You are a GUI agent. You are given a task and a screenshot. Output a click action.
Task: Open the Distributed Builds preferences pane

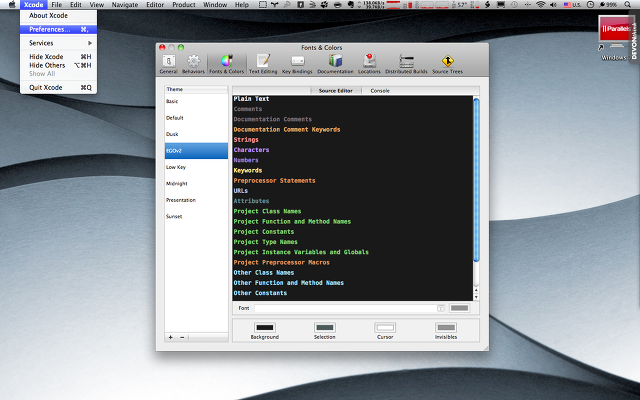(406, 64)
